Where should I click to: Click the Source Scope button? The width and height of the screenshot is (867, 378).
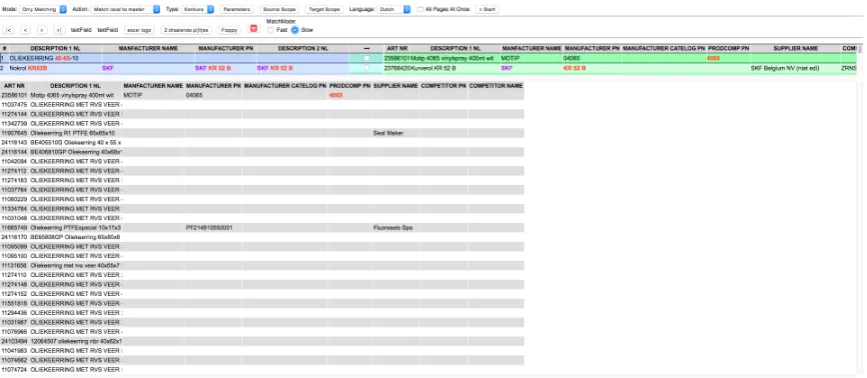pos(279,9)
